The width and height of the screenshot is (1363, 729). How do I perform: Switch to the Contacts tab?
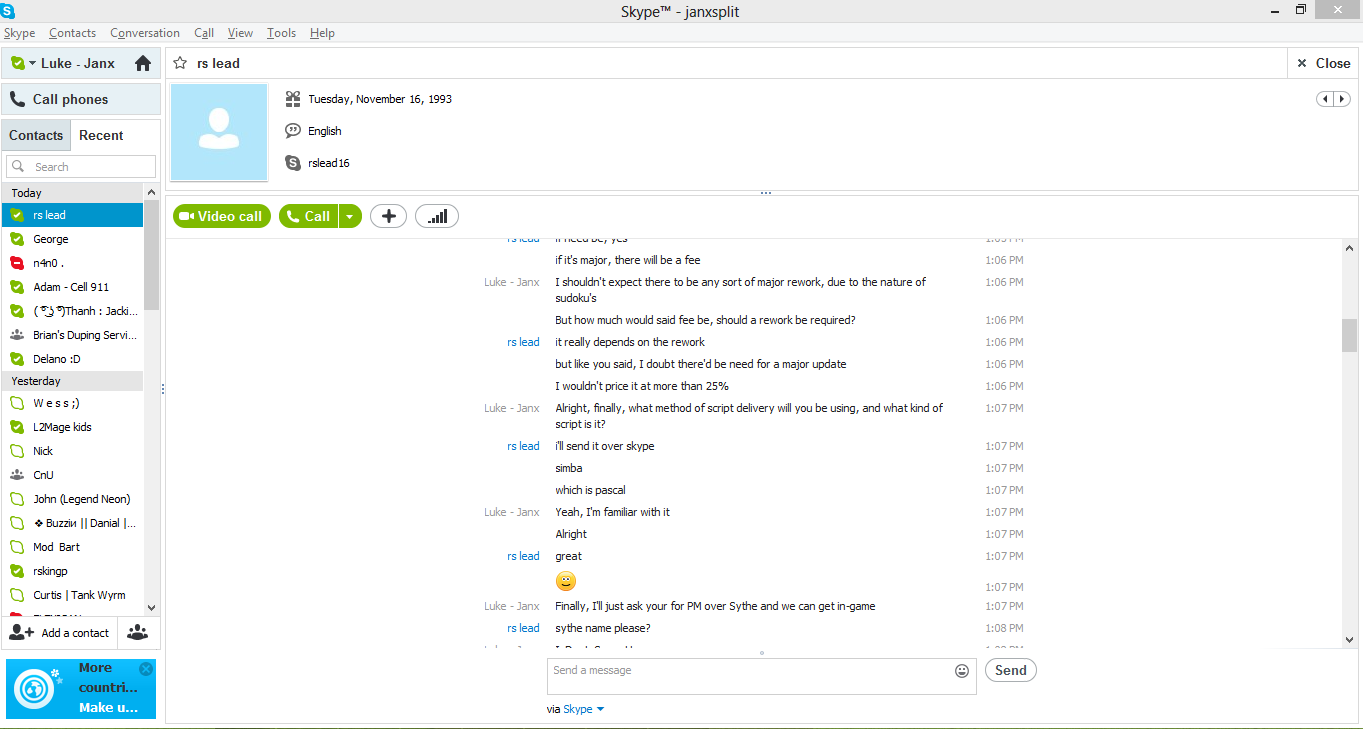(36, 135)
